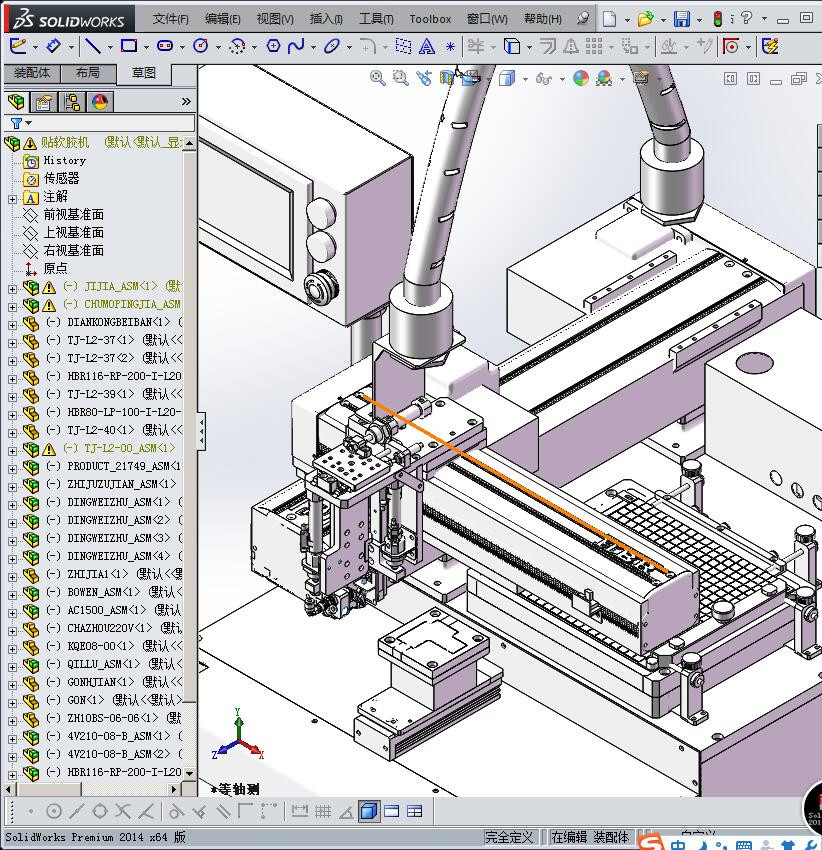Select the Line sketch tool
Viewport: 822px width, 850px height.
tap(92, 46)
